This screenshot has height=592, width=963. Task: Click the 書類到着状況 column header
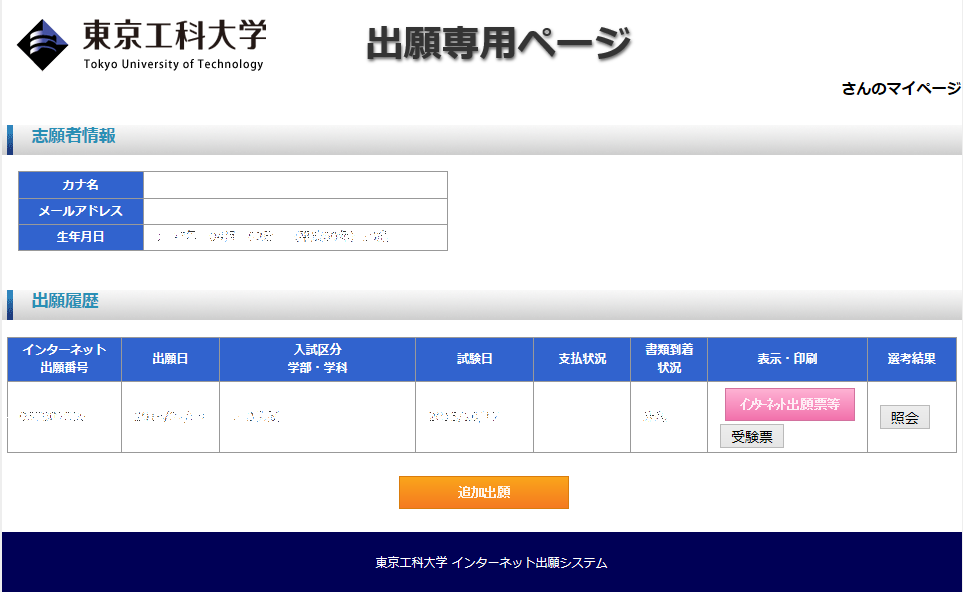[669, 359]
